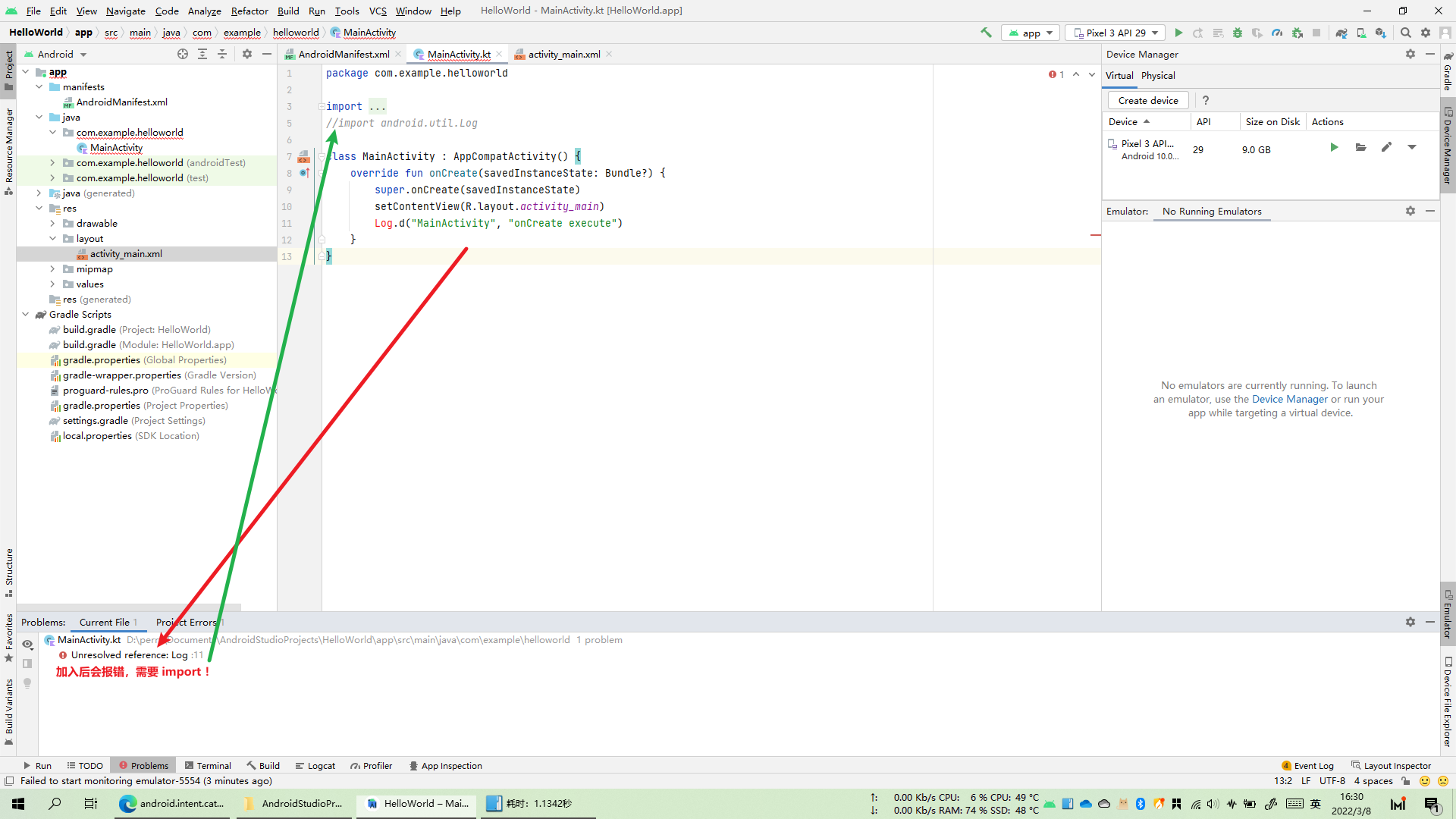The image size is (1456, 819).
Task: Click the Make Project hammer icon
Action: click(x=986, y=33)
